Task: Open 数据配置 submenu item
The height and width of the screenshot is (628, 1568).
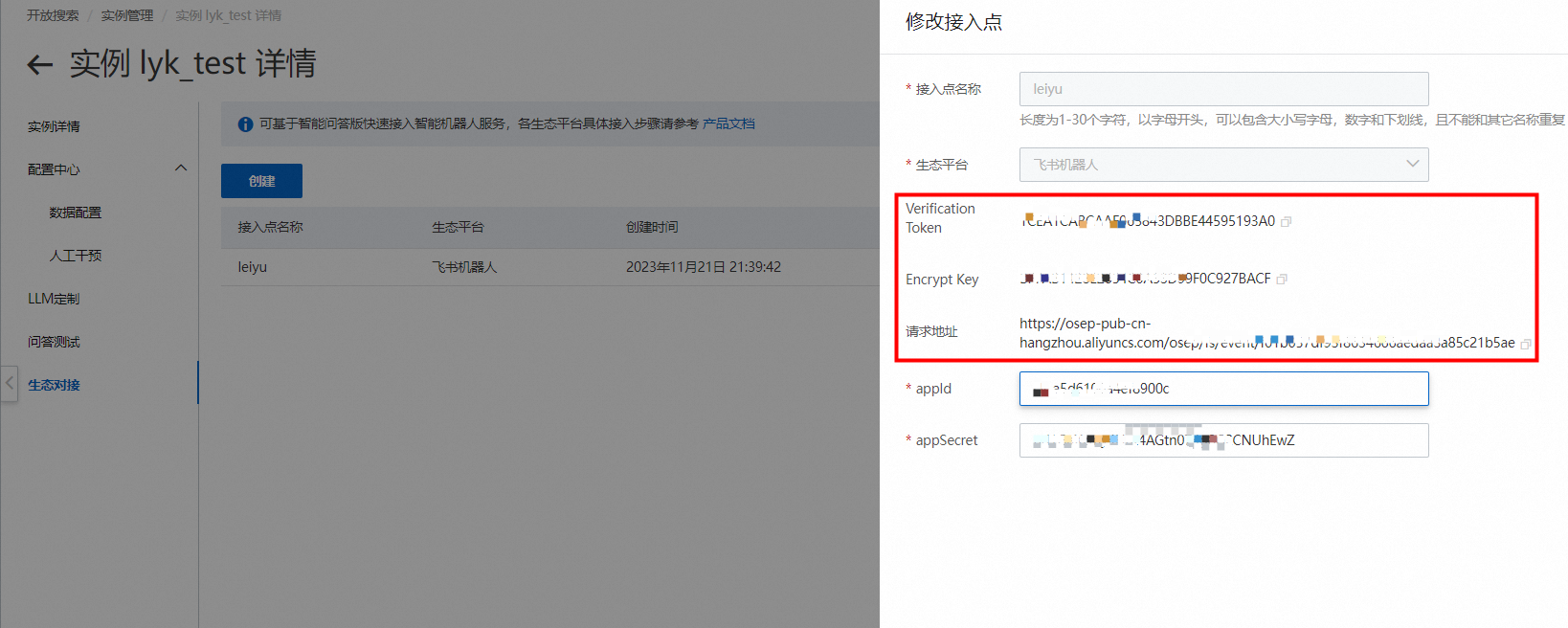Action: (76, 213)
